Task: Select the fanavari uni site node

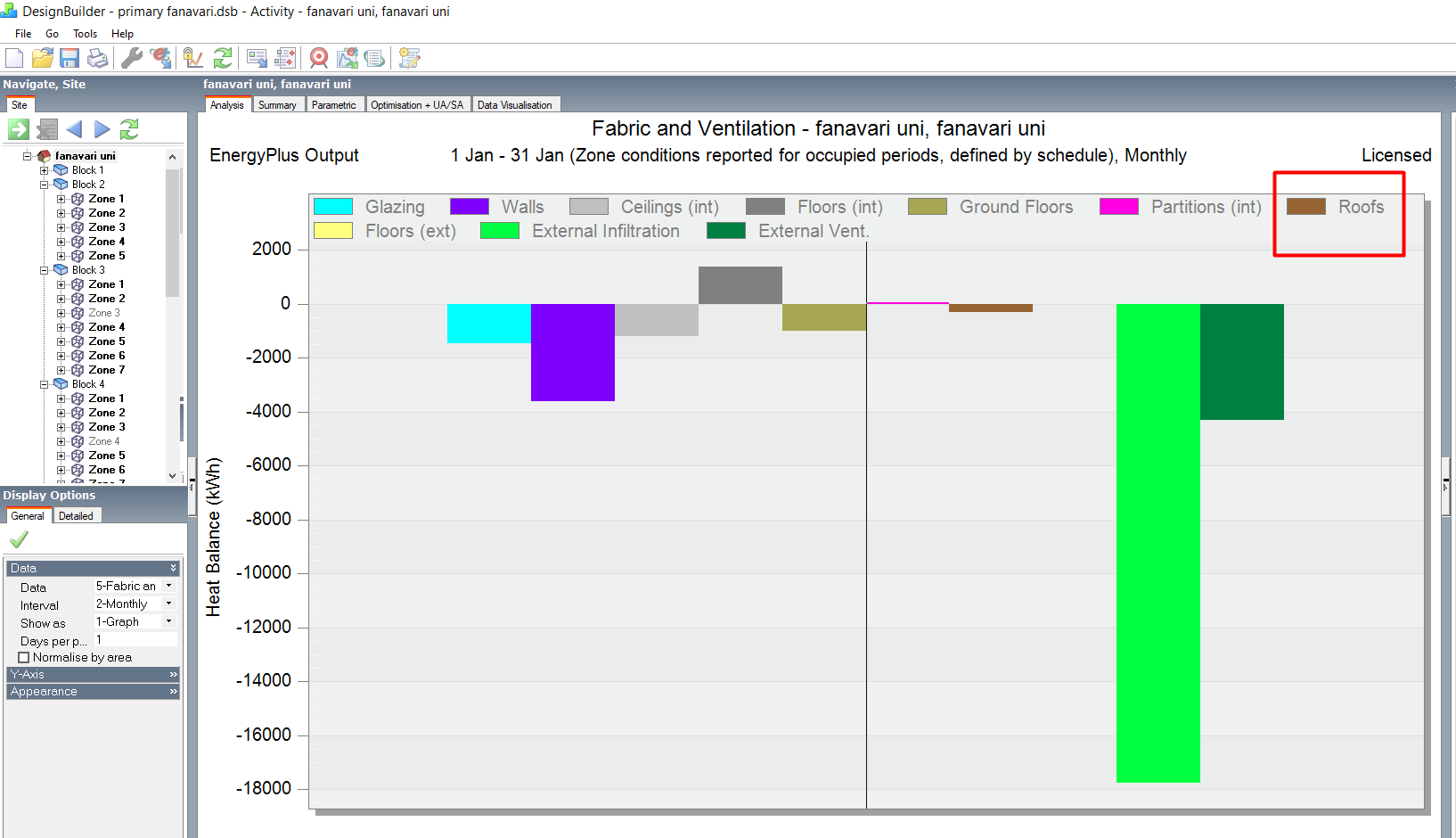Action: click(x=86, y=156)
